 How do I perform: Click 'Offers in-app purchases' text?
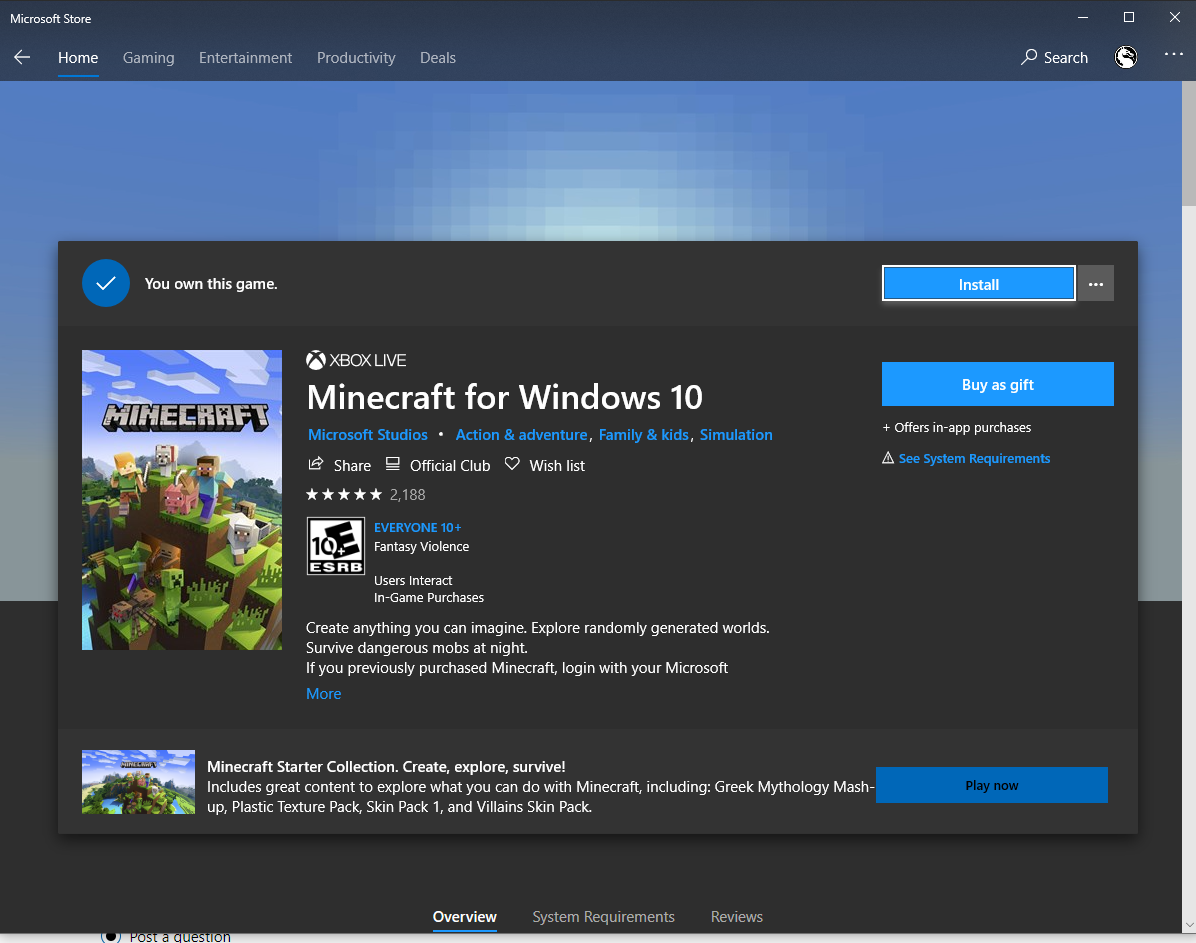[956, 427]
